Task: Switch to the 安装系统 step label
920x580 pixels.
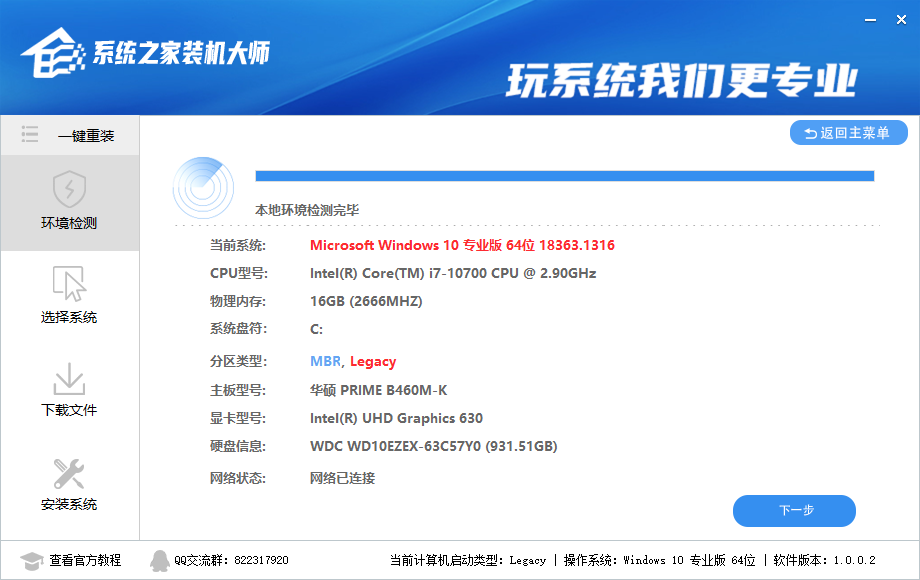Action: coord(69,504)
